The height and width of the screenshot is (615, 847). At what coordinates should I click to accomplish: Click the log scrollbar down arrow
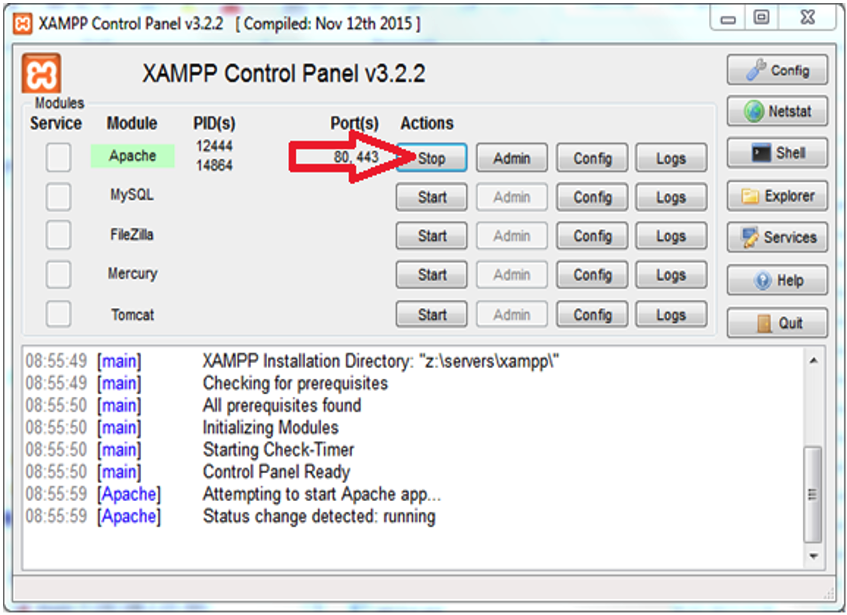click(814, 556)
